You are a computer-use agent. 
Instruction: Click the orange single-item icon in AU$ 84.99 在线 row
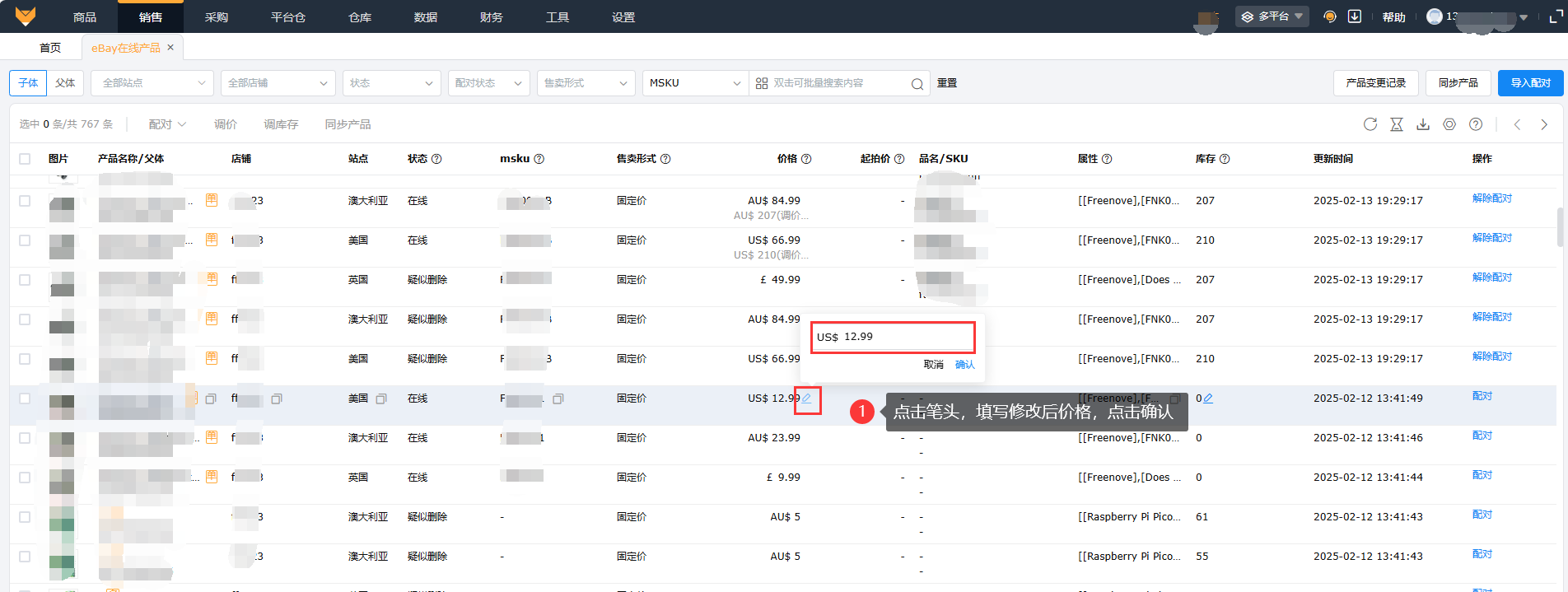coord(212,200)
